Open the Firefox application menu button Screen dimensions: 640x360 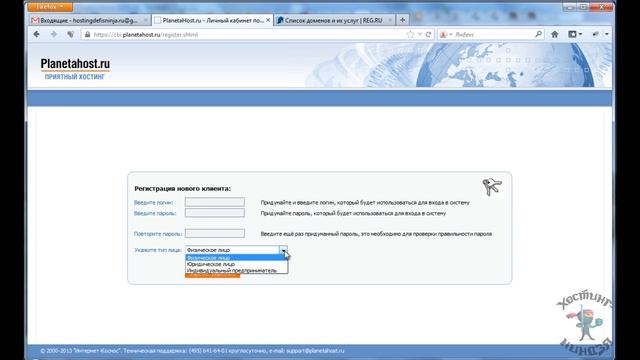click(x=50, y=7)
